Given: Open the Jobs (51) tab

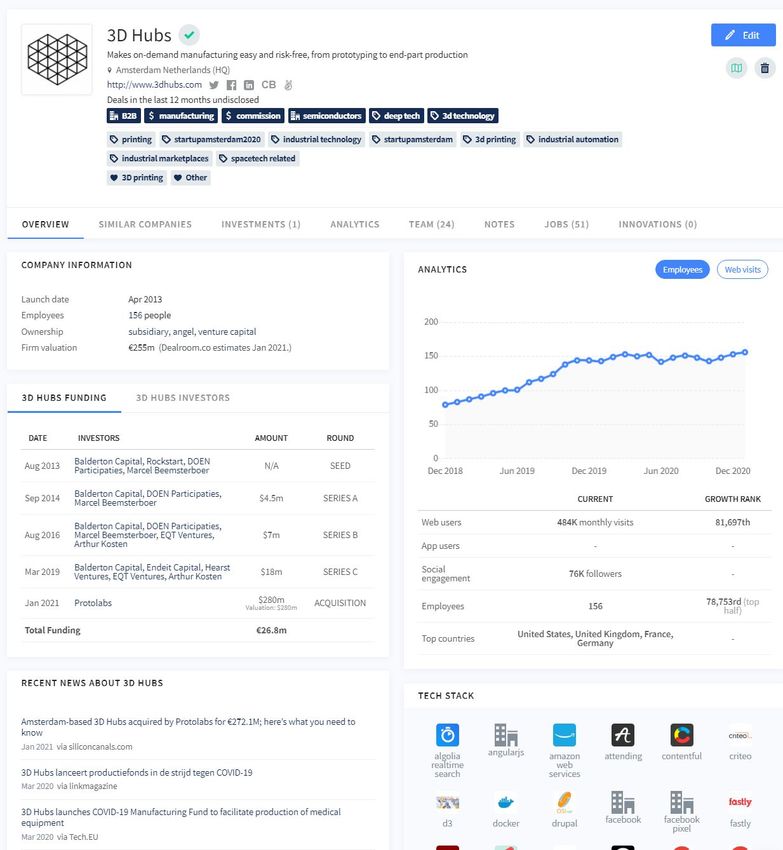Looking at the screenshot, I should [567, 224].
